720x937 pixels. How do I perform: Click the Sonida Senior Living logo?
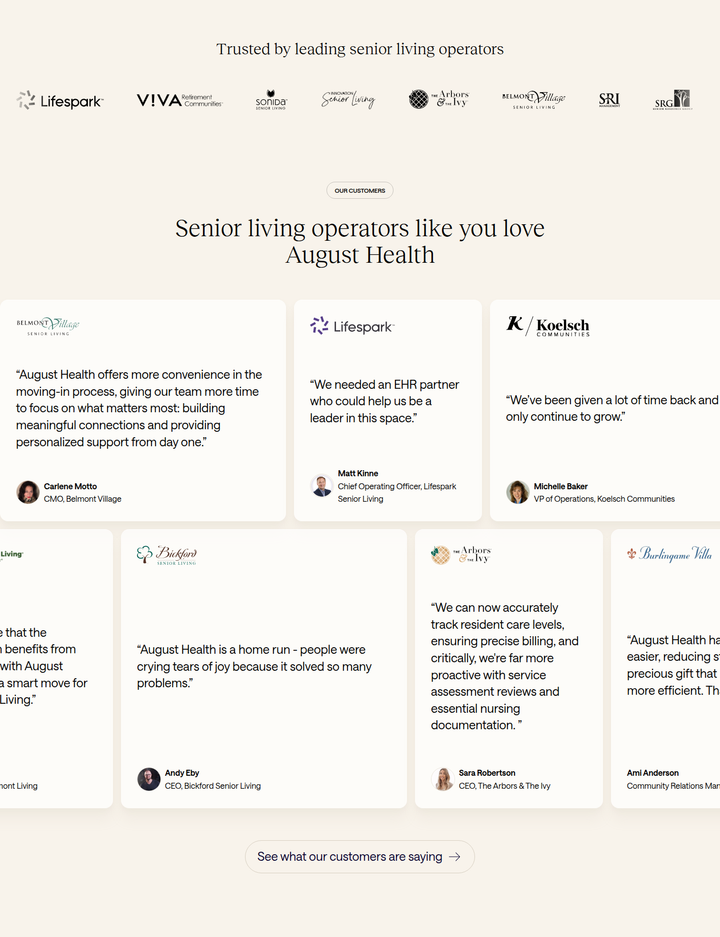click(271, 100)
